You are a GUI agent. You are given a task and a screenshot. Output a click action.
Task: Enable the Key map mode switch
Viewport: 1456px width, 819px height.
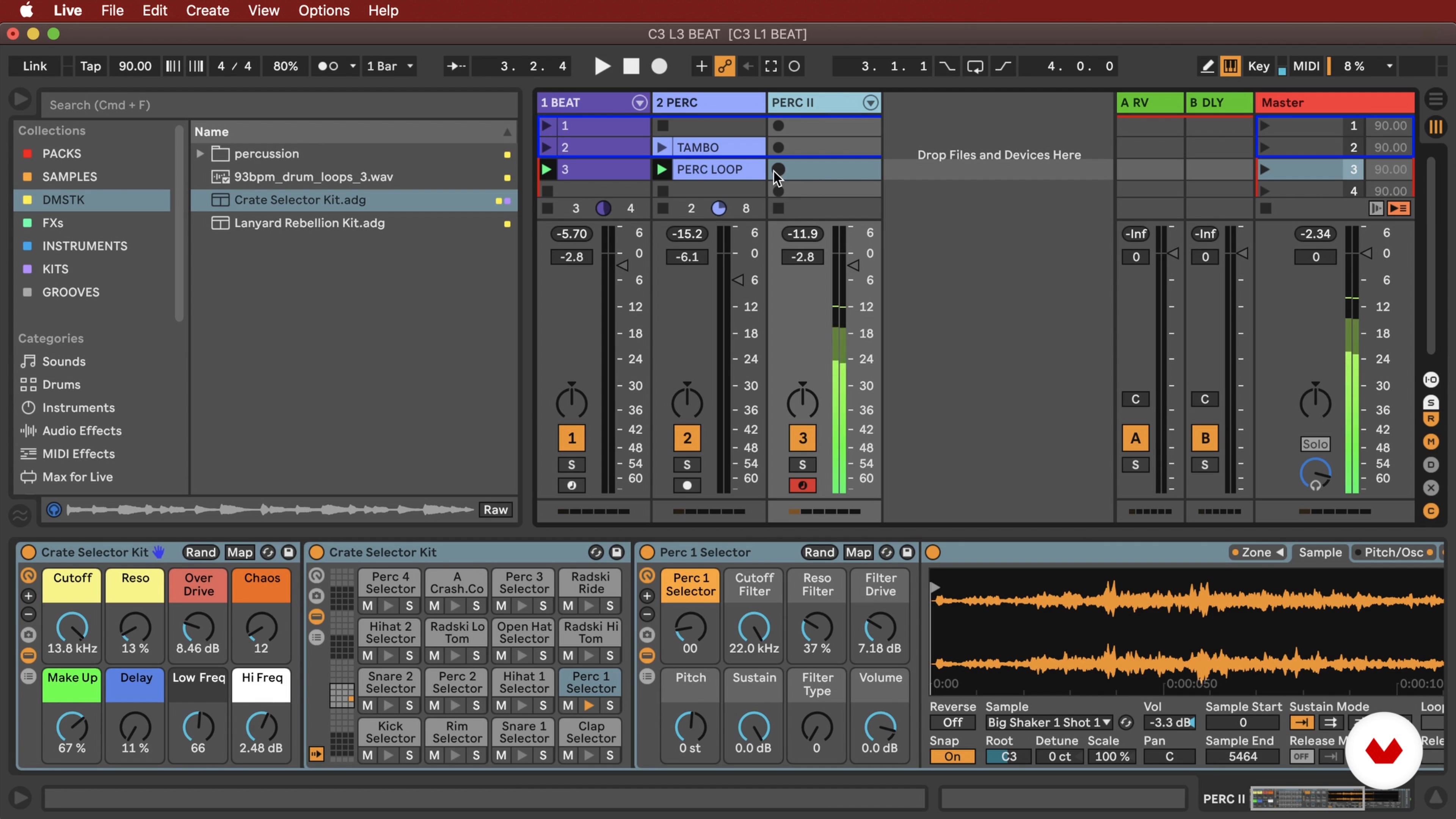[1259, 66]
